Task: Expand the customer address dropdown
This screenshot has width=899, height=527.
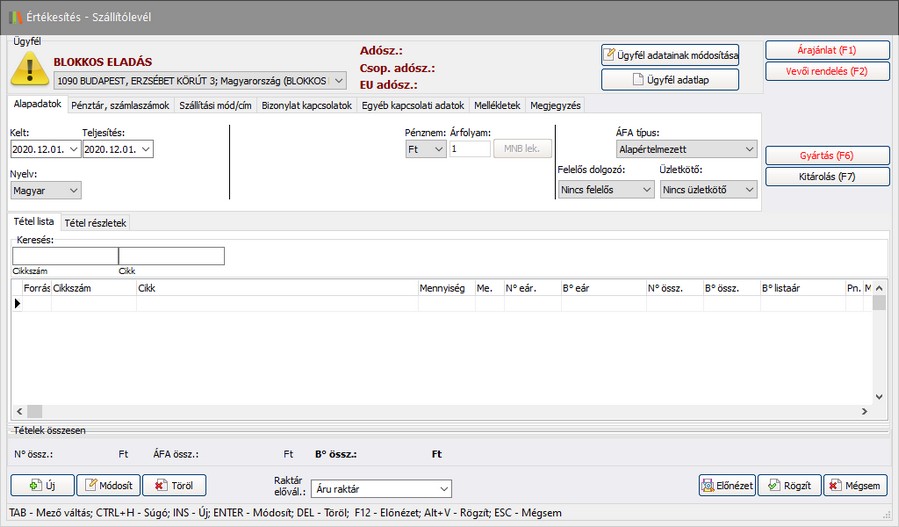Action: (x=337, y=79)
